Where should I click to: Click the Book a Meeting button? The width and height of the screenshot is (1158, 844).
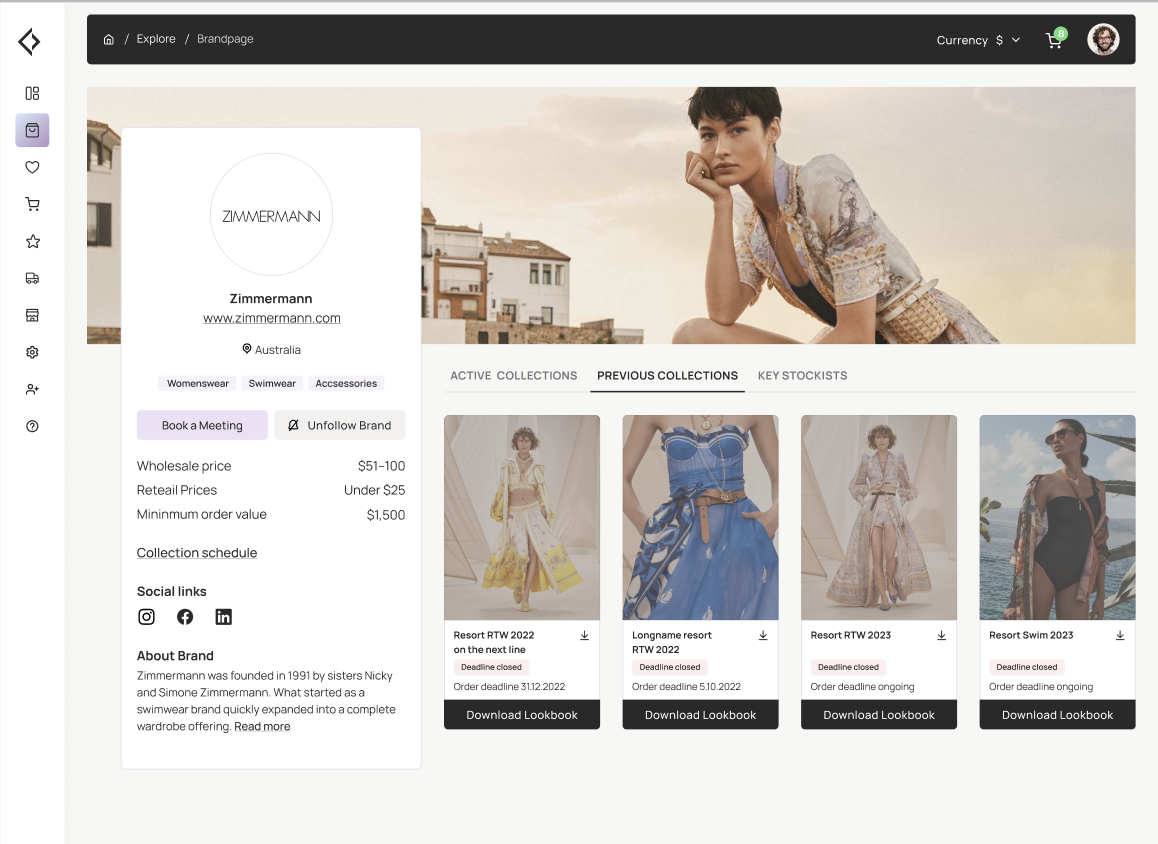click(x=202, y=425)
